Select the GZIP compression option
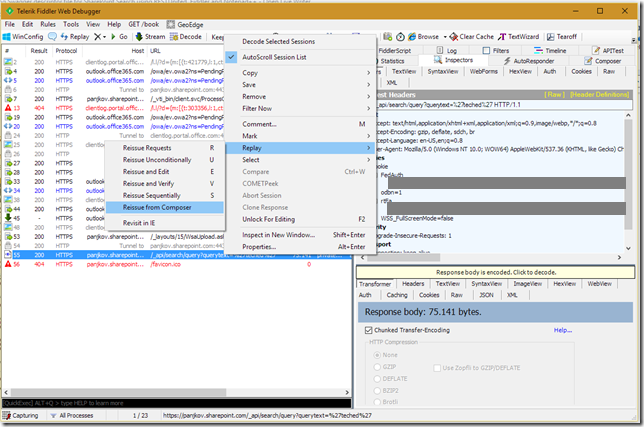This screenshot has width=644, height=427. [x=377, y=367]
